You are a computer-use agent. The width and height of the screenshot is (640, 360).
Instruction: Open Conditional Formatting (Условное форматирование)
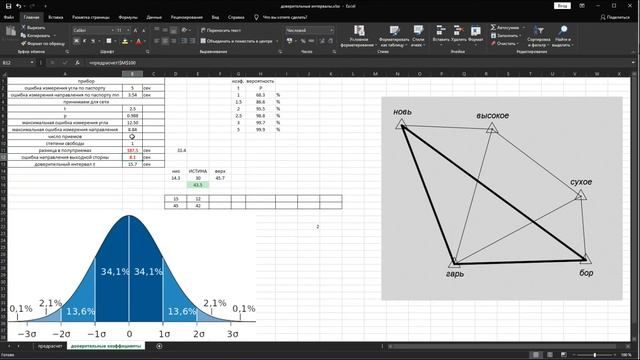[359, 36]
